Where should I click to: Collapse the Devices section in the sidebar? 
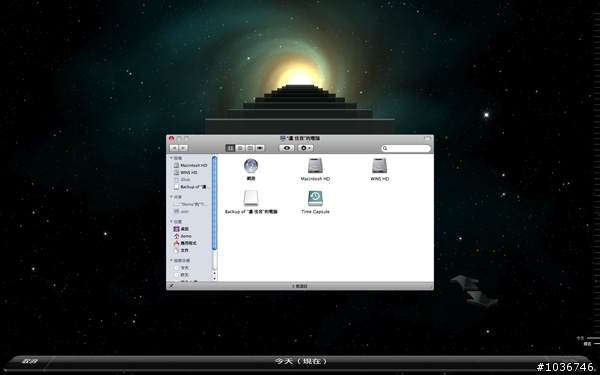[171, 158]
